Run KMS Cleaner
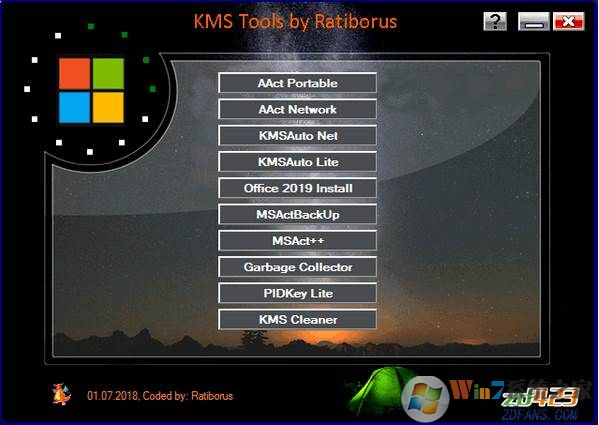The image size is (599, 425). tap(297, 320)
